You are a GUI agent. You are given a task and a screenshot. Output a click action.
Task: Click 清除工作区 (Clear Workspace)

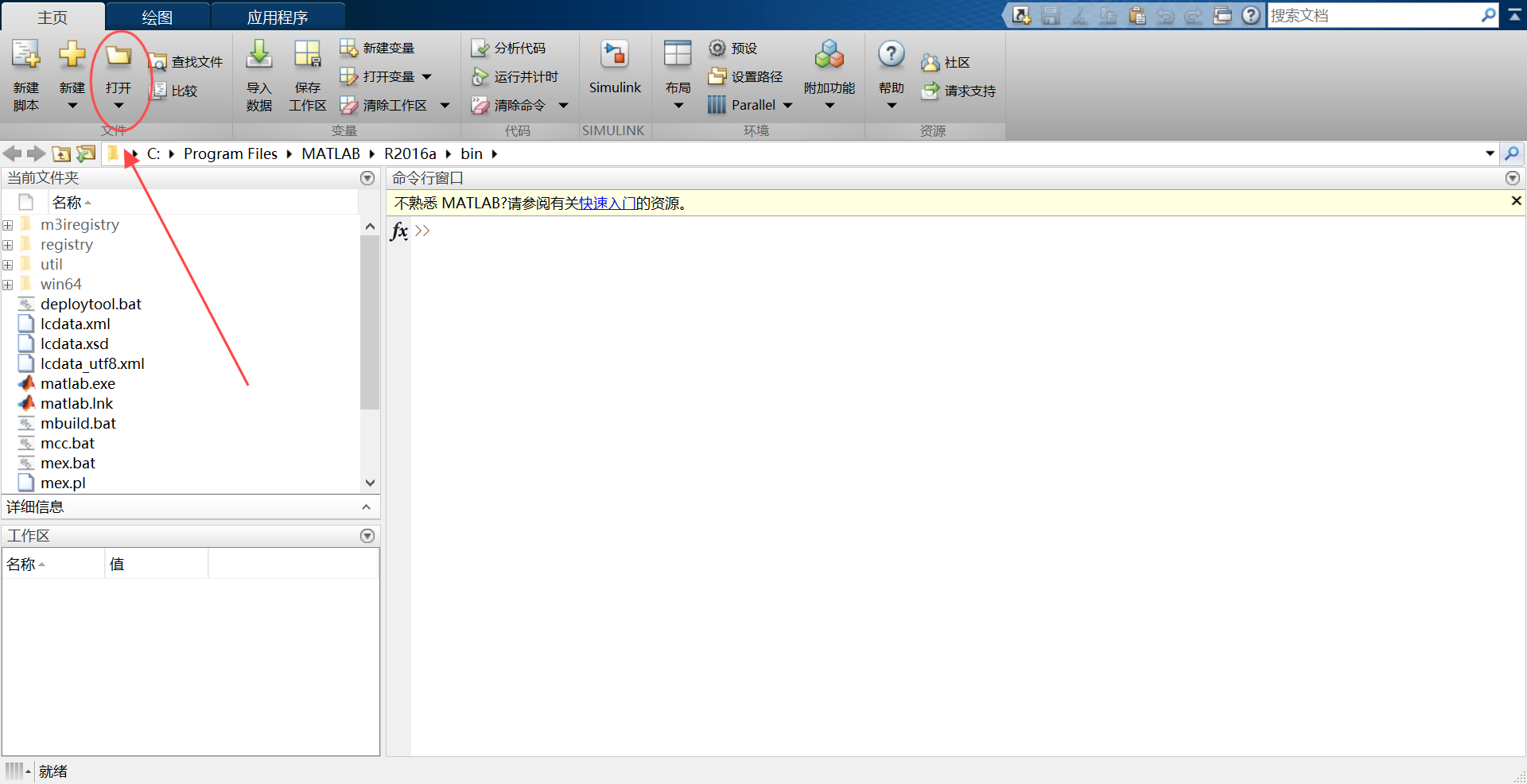click(x=384, y=106)
